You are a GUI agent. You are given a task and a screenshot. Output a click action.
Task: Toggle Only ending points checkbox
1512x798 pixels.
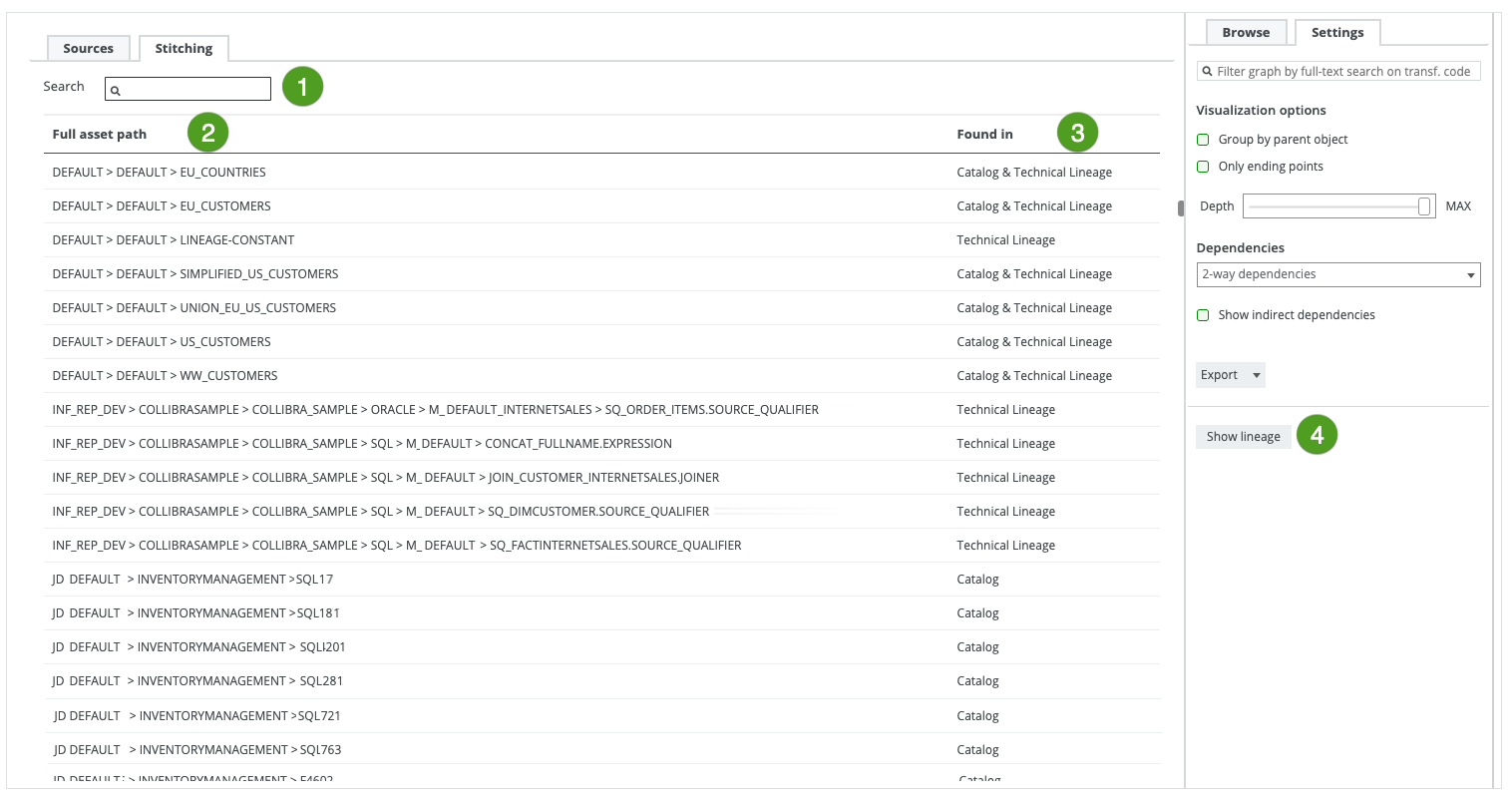coord(1203,167)
